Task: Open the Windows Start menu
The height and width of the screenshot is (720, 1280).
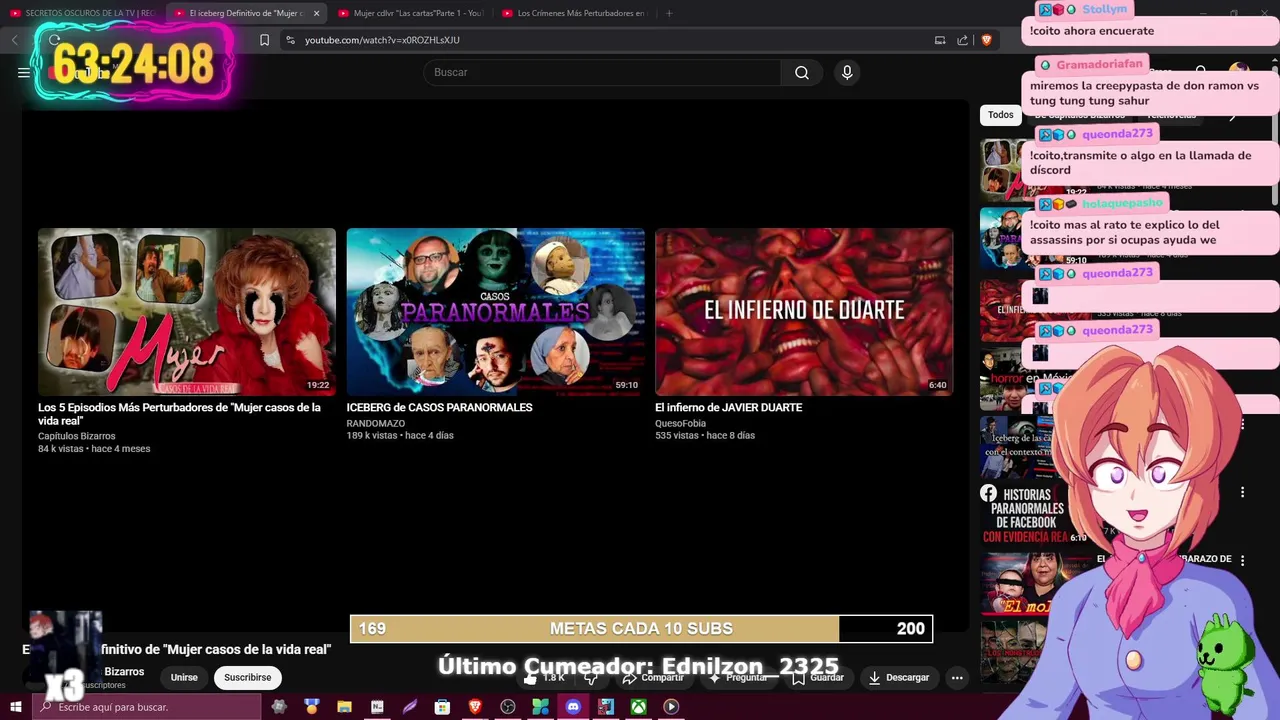Action: pos(15,707)
